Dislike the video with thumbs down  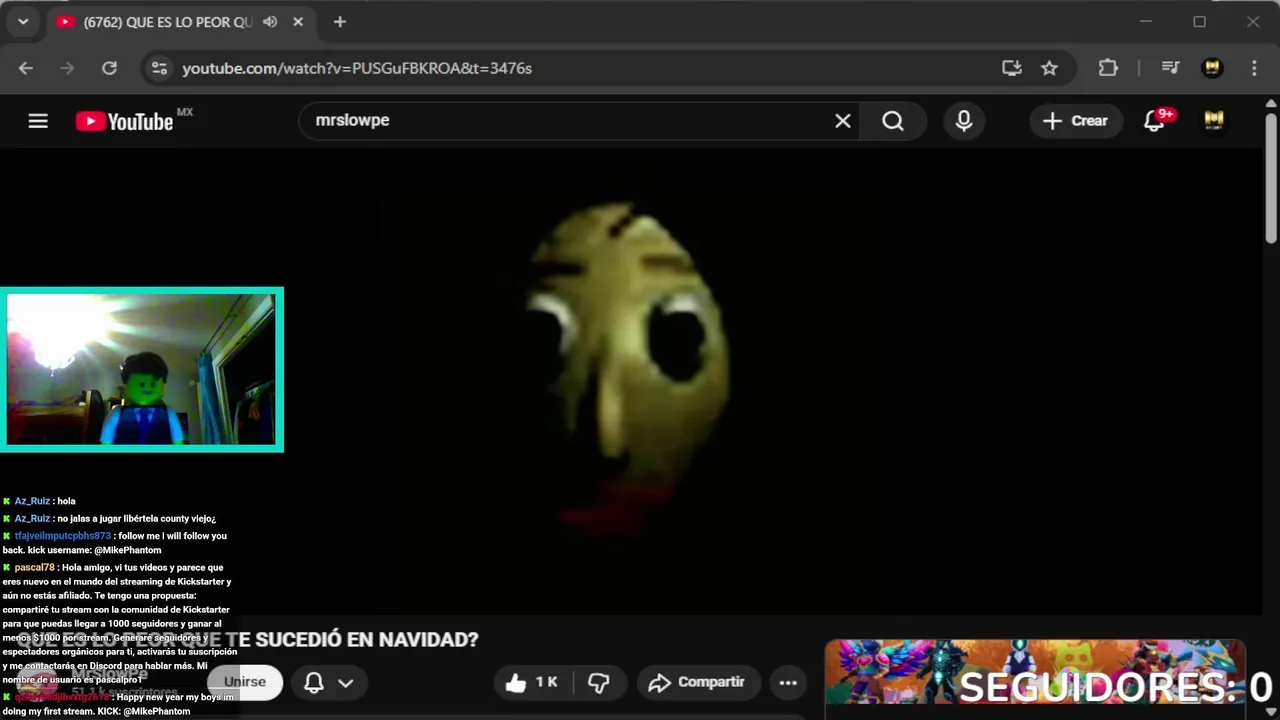coord(599,682)
